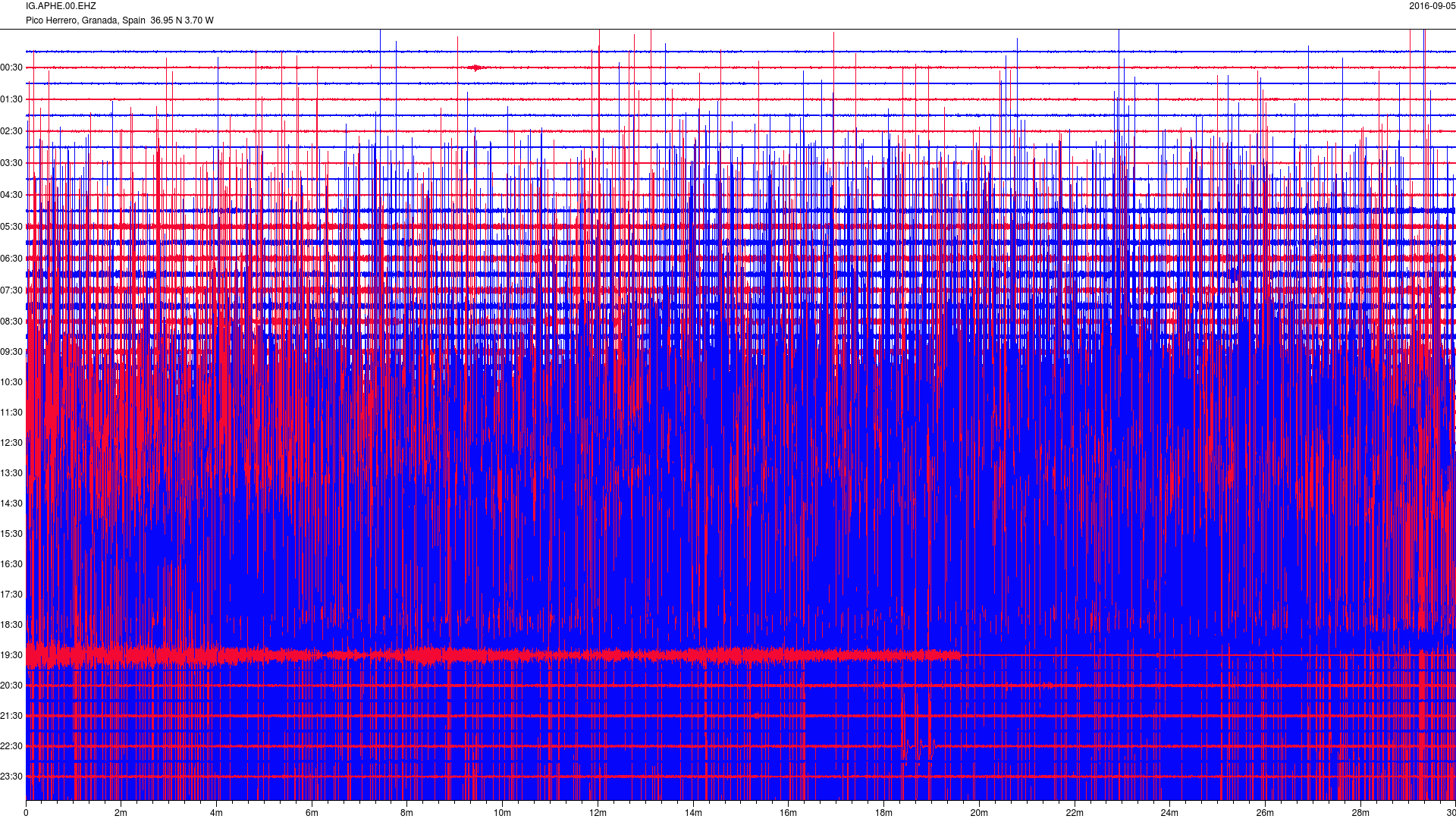This screenshot has width=1456, height=819.
Task: Select the 01:30 time row label
Action: point(11,99)
